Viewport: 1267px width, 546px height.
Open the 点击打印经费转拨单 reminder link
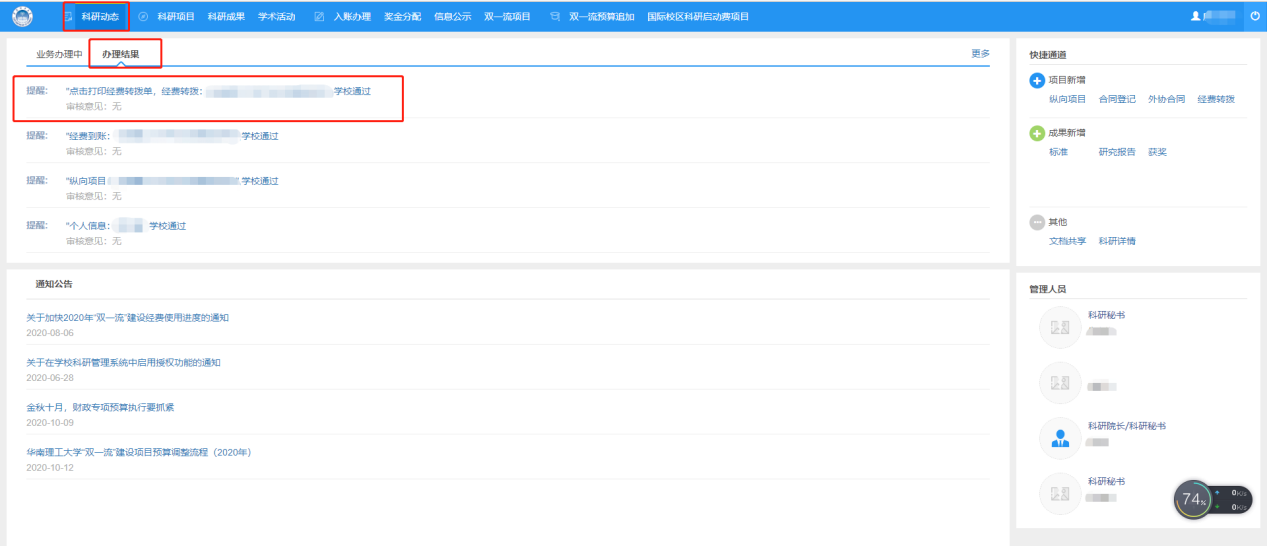[218, 91]
